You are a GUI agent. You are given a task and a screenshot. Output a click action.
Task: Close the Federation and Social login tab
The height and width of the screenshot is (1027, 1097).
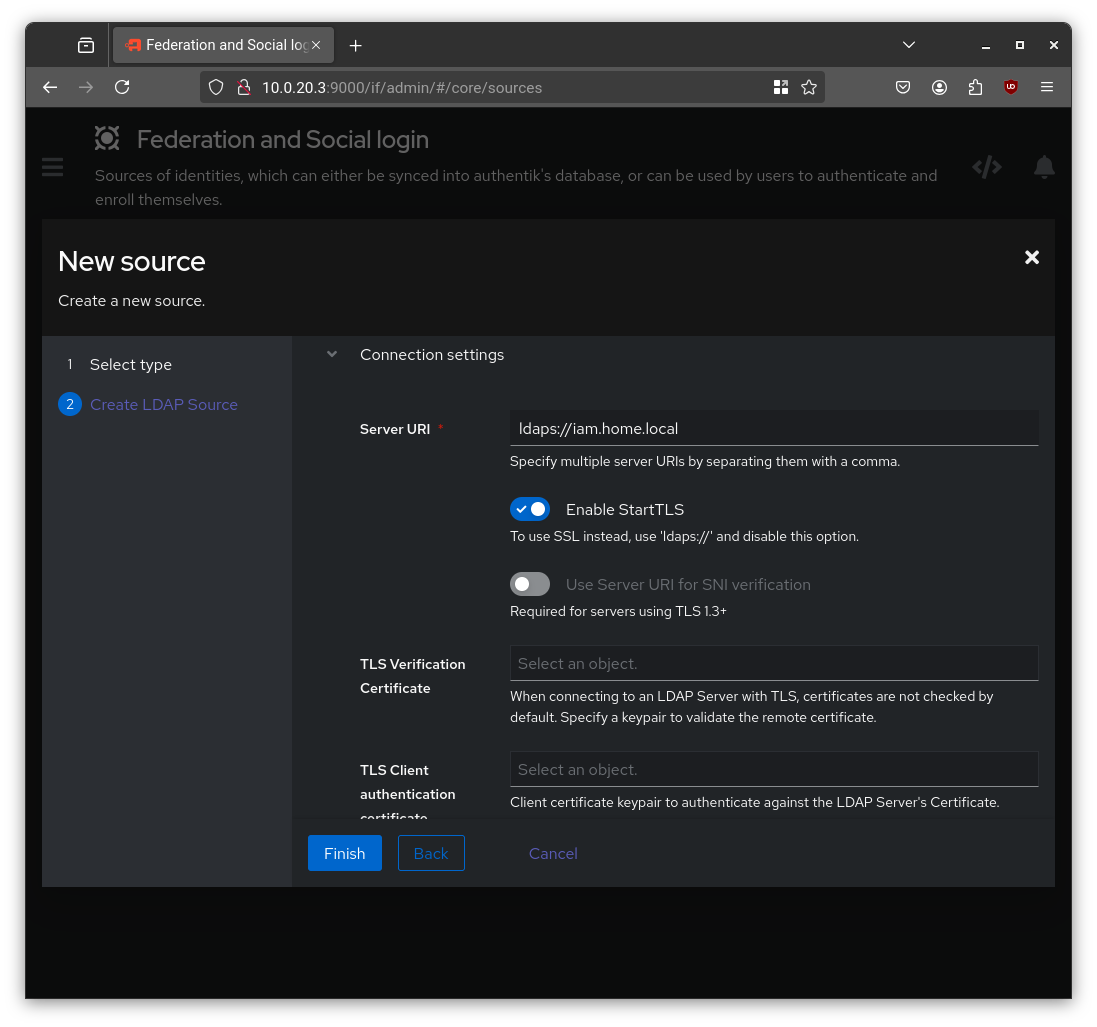pyautogui.click(x=316, y=45)
